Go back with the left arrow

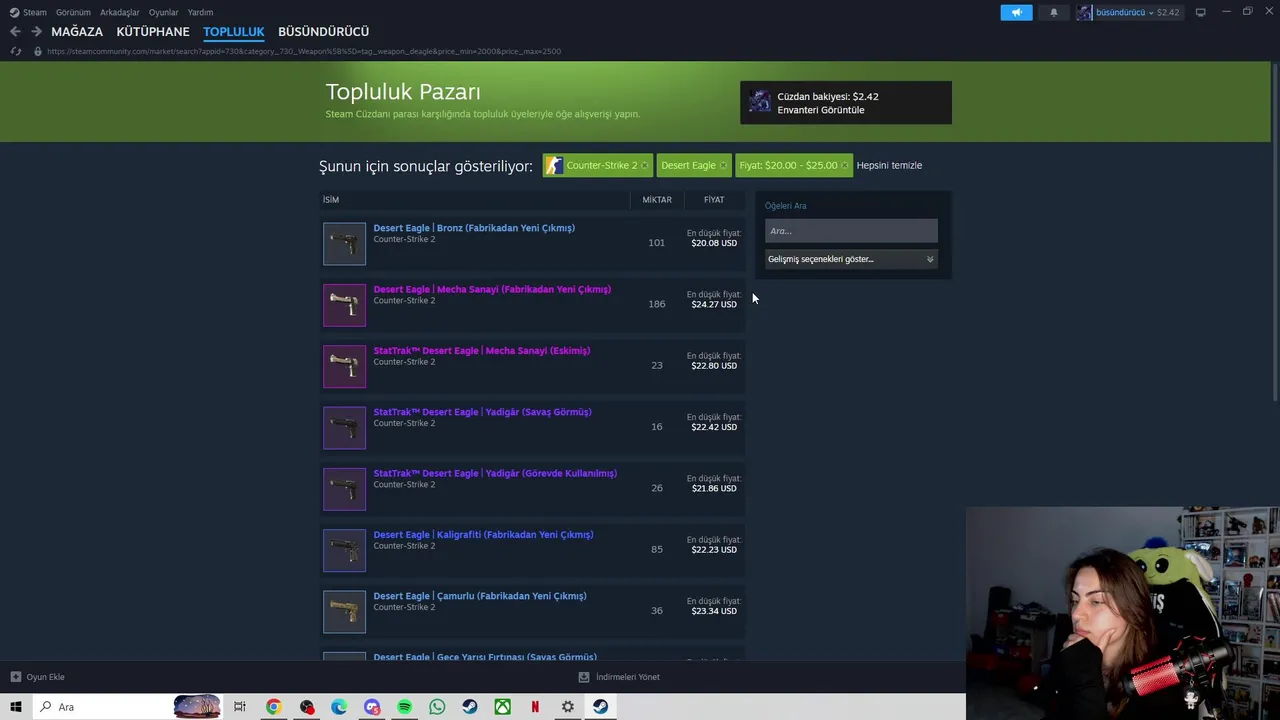coord(15,32)
